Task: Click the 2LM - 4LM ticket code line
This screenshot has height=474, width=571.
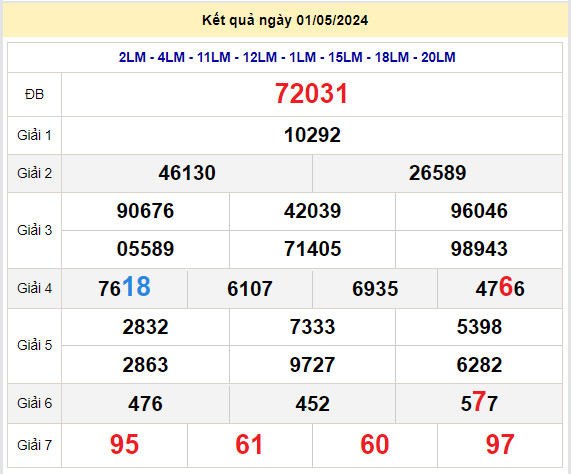Action: (x=287, y=57)
